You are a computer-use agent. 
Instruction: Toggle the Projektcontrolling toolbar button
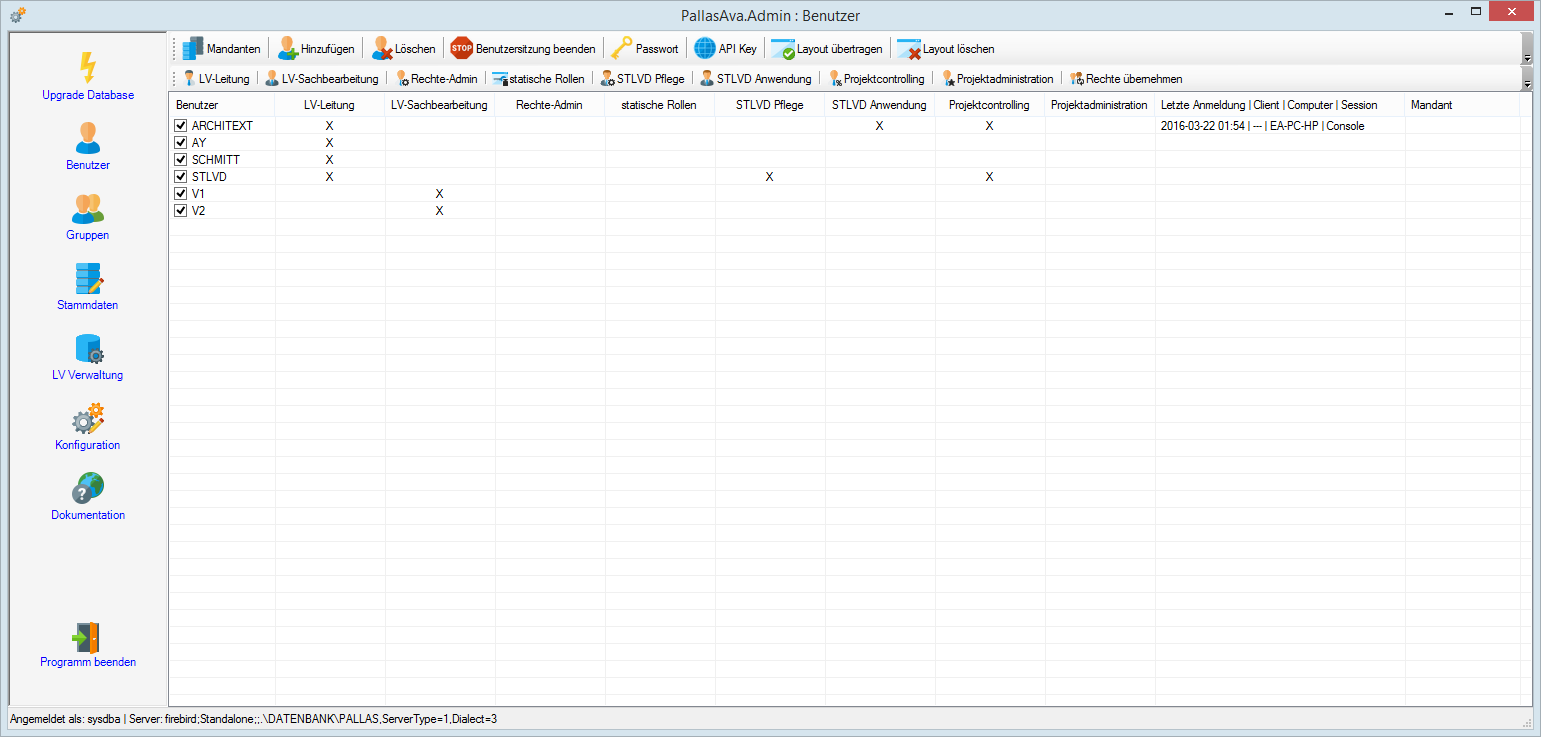[x=876, y=78]
